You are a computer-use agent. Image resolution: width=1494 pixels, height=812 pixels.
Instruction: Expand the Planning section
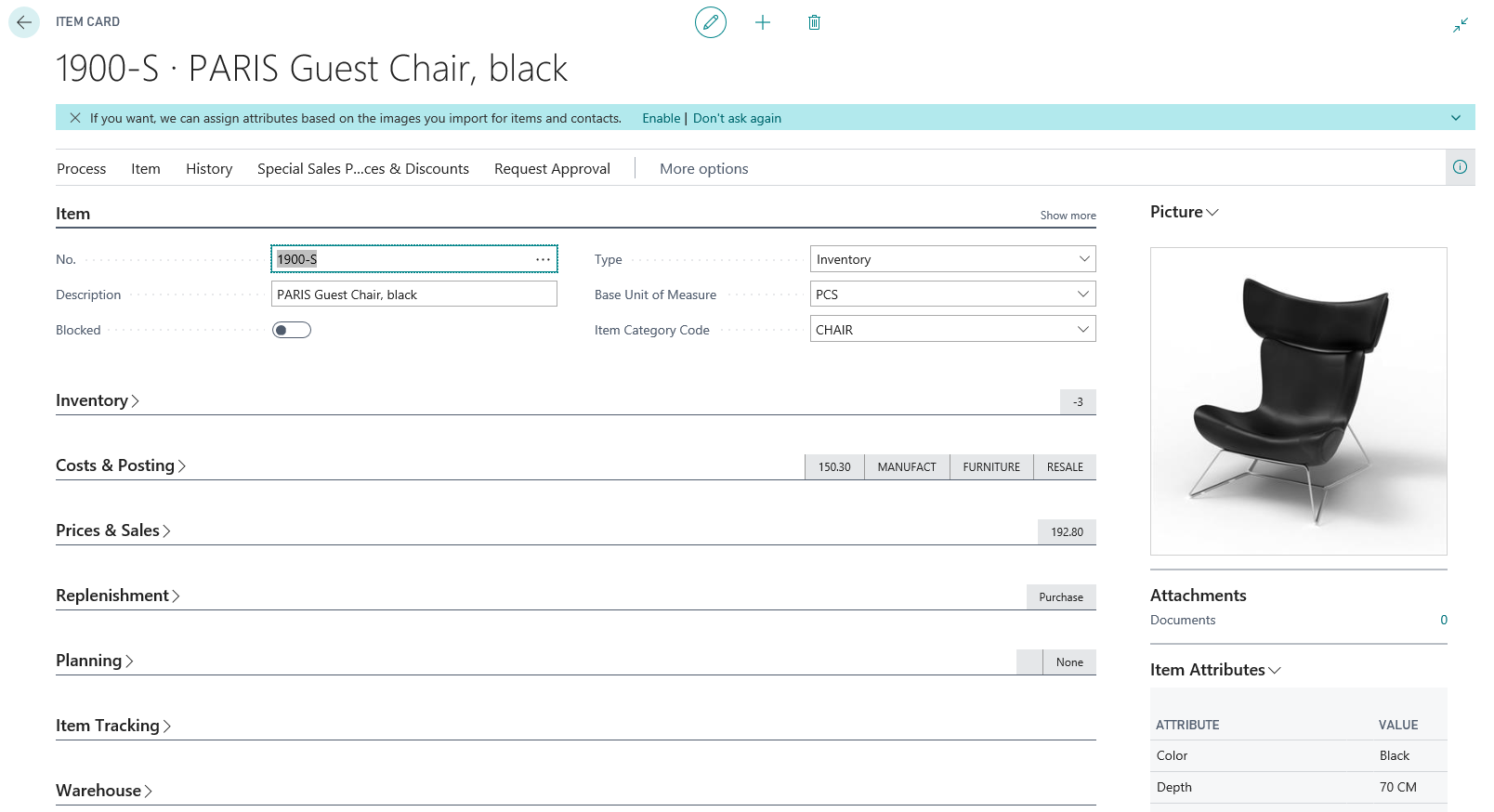(95, 661)
